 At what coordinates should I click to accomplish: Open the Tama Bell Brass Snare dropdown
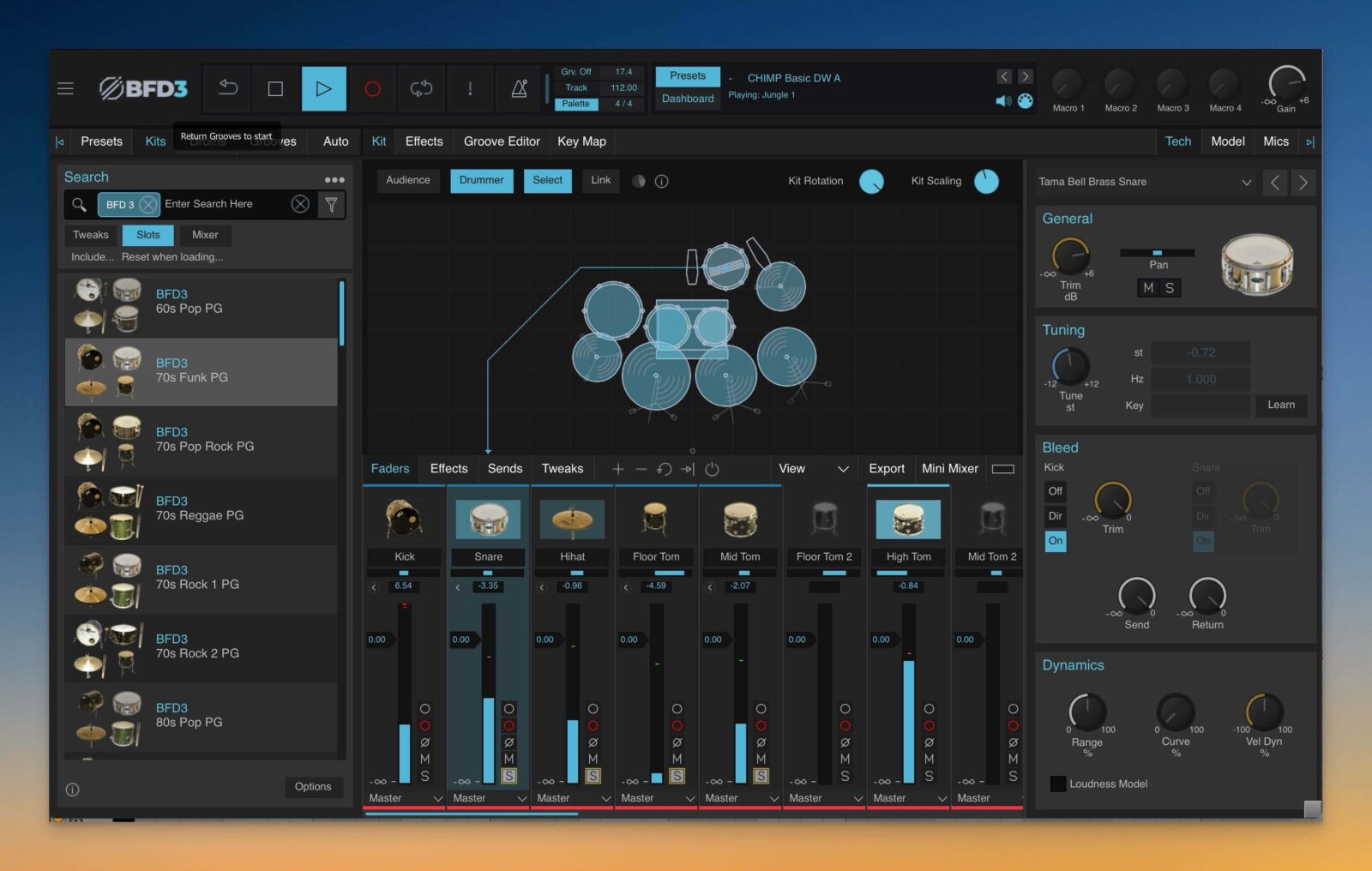click(x=1246, y=183)
